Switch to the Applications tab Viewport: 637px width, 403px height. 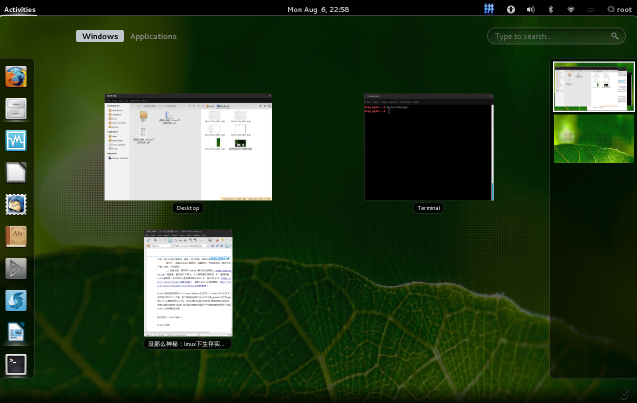click(153, 36)
